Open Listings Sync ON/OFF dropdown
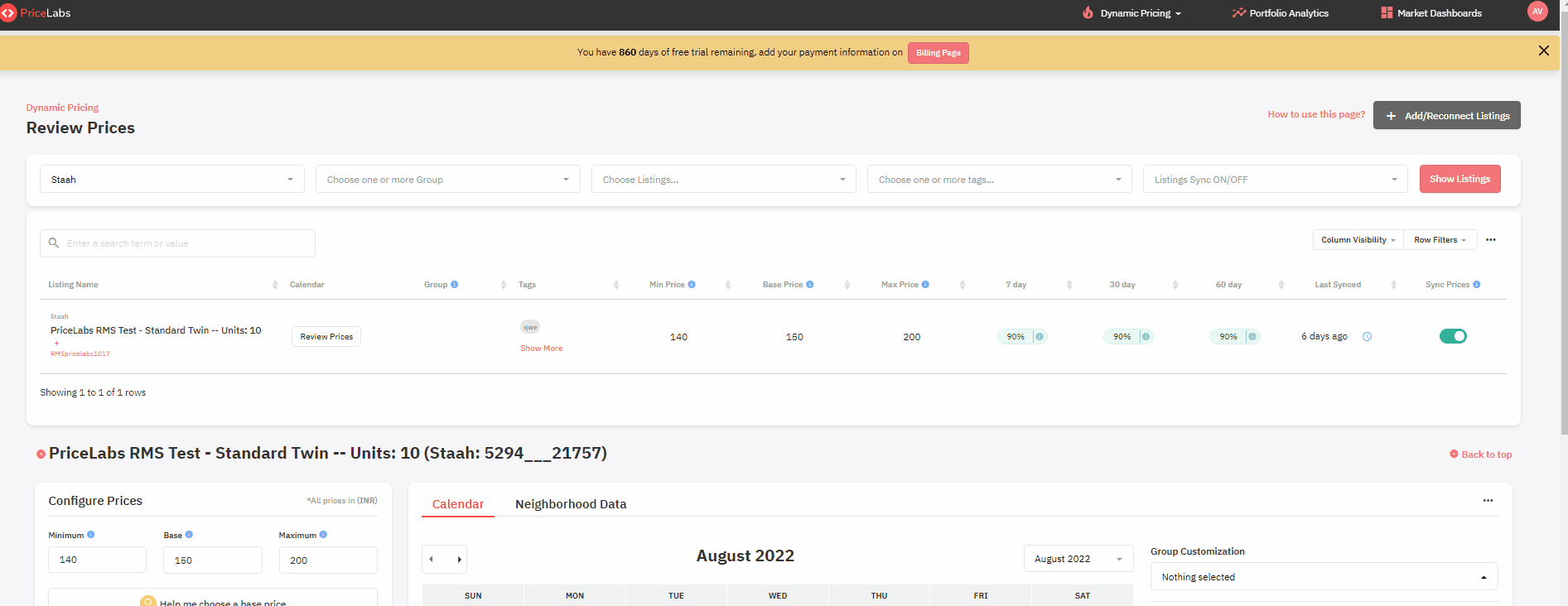Screen dimensions: 1568x606 [1276, 179]
